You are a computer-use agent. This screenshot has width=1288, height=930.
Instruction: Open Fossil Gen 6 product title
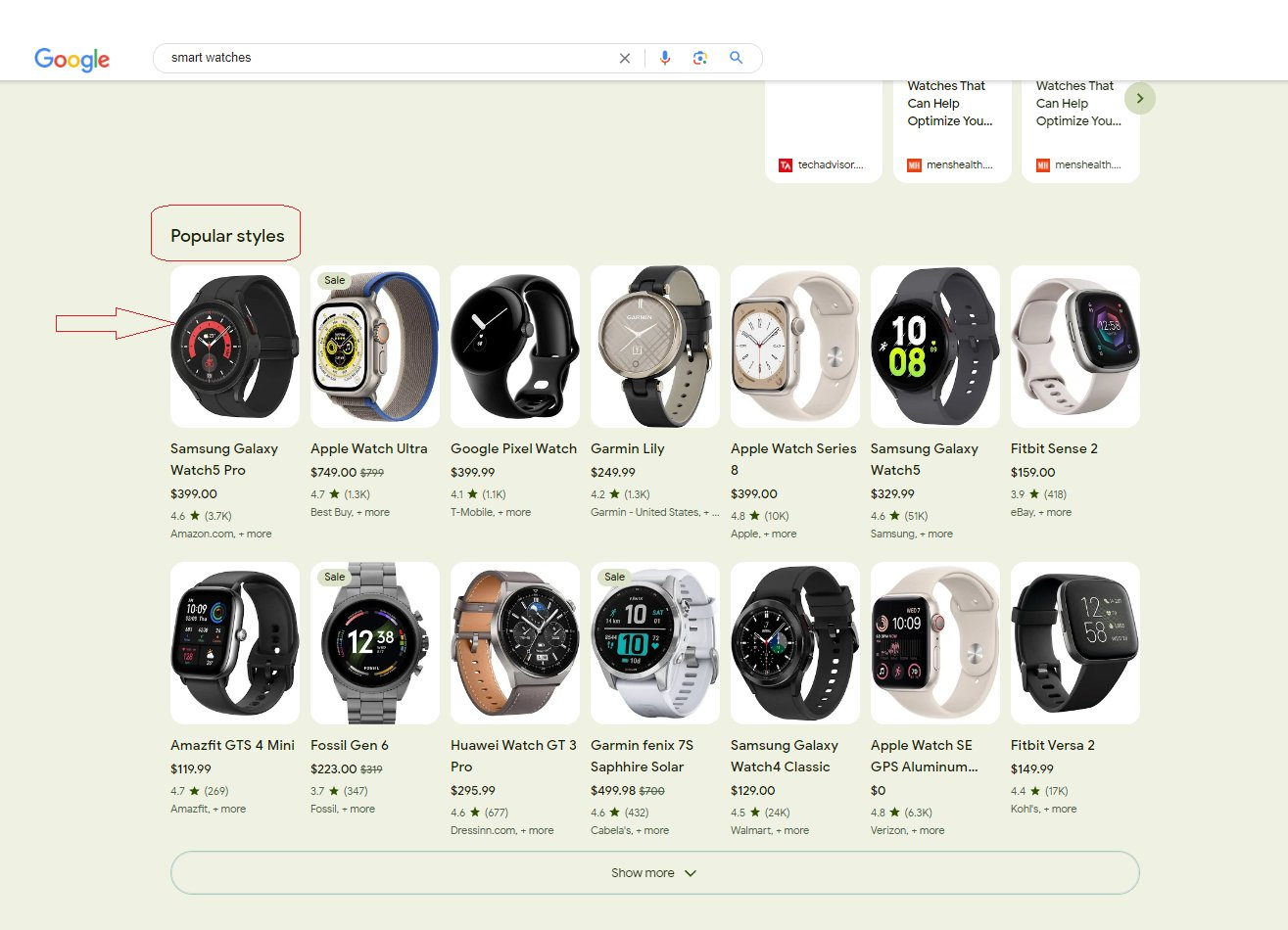349,745
